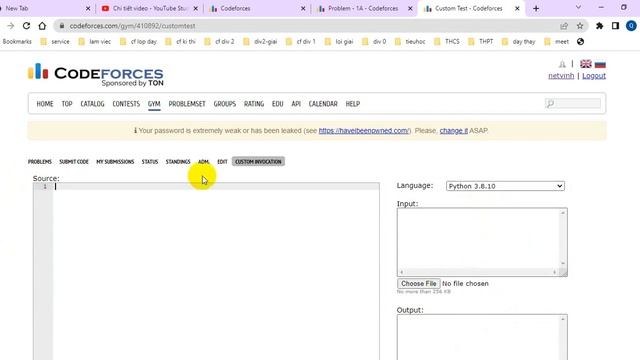The image size is (640, 360).
Task: Go to the MY SUBMISSIONS contest tab
Action: [x=115, y=162]
